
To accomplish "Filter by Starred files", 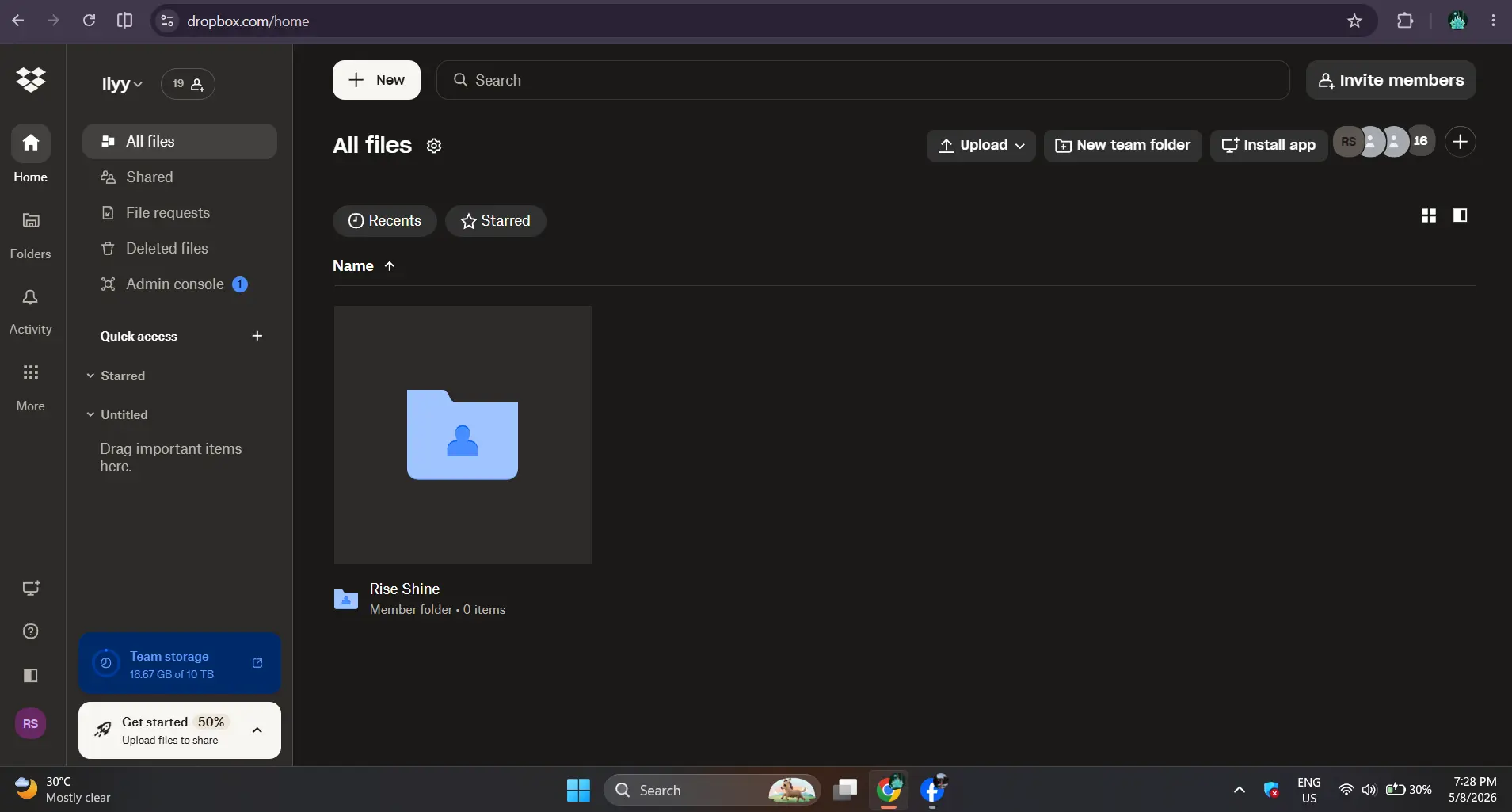I will [x=496, y=221].
